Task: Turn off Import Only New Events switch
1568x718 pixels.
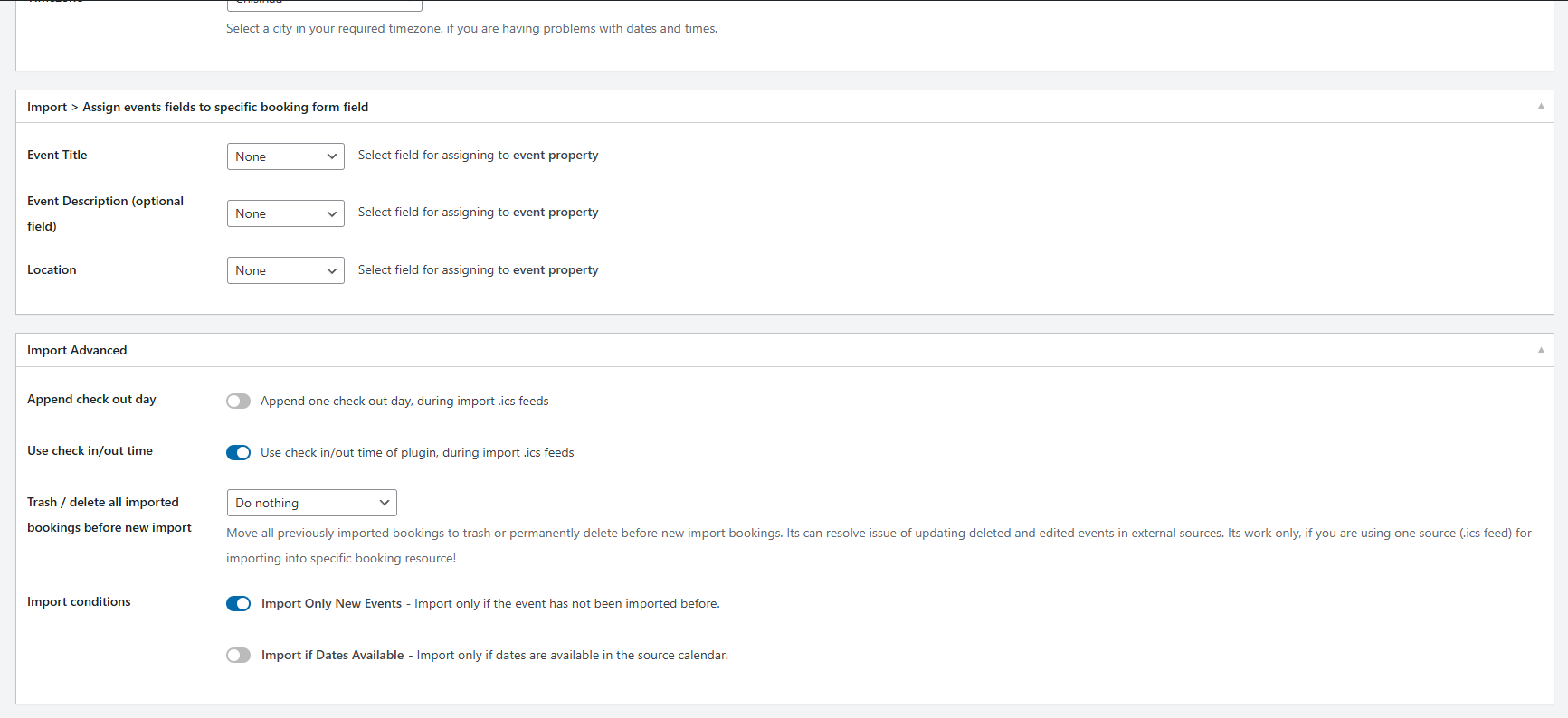Action: click(239, 603)
